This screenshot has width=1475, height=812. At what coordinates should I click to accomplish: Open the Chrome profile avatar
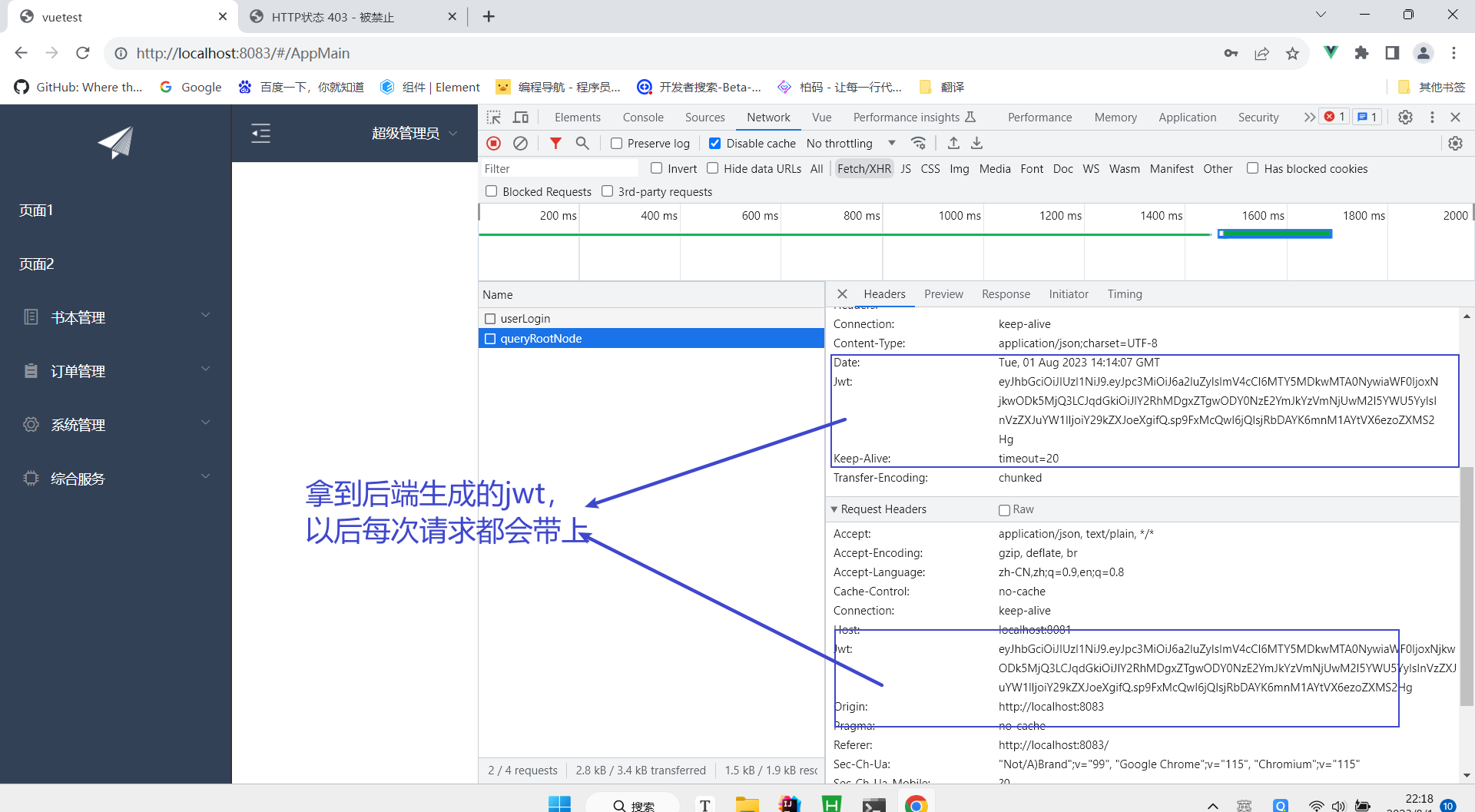[x=1424, y=53]
